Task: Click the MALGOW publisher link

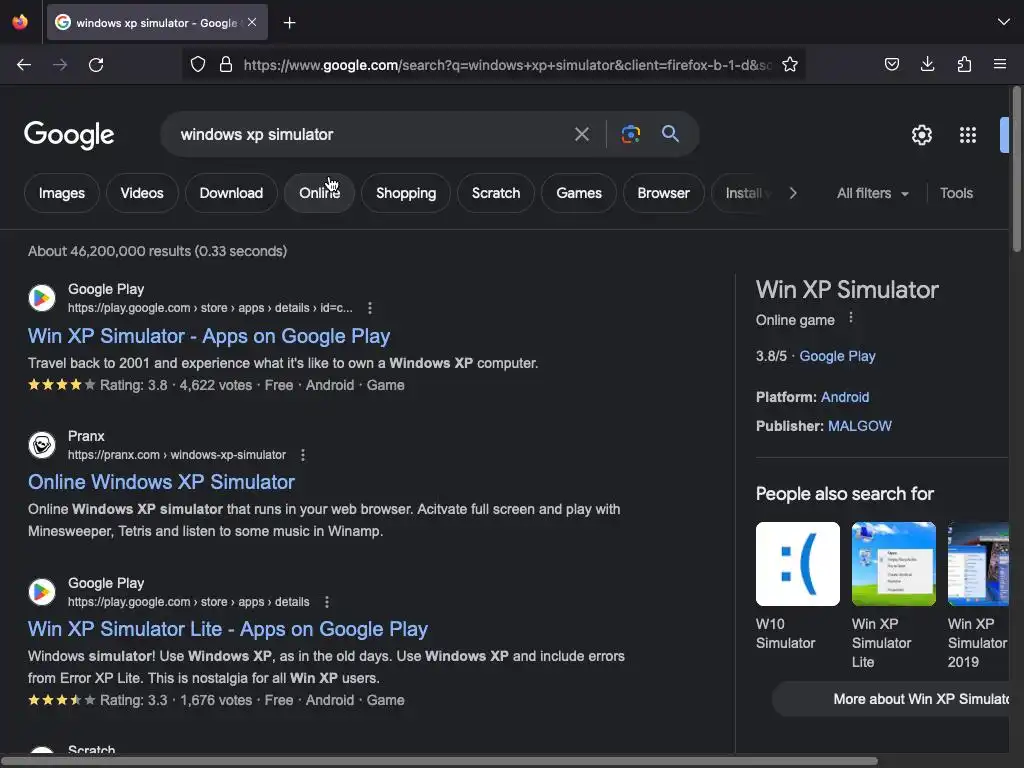Action: coord(859,426)
